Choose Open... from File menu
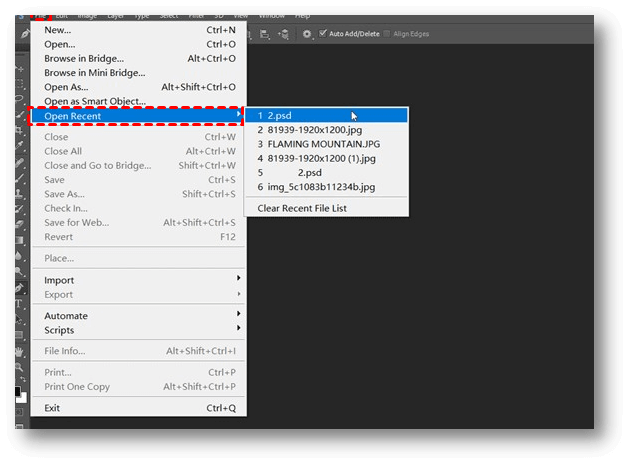 coord(139,44)
